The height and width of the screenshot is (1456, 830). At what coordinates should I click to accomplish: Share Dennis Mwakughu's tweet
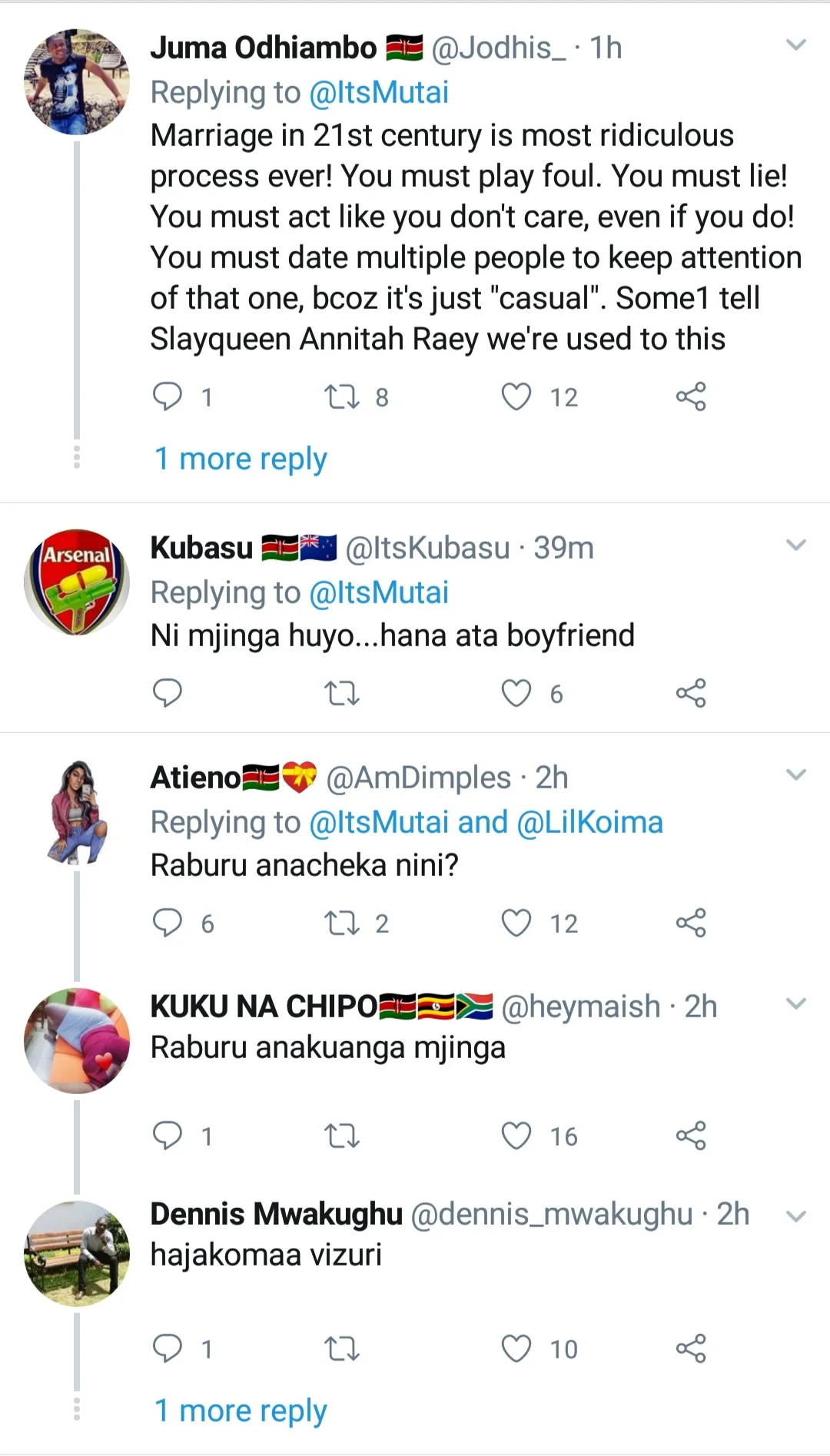coord(691,1348)
